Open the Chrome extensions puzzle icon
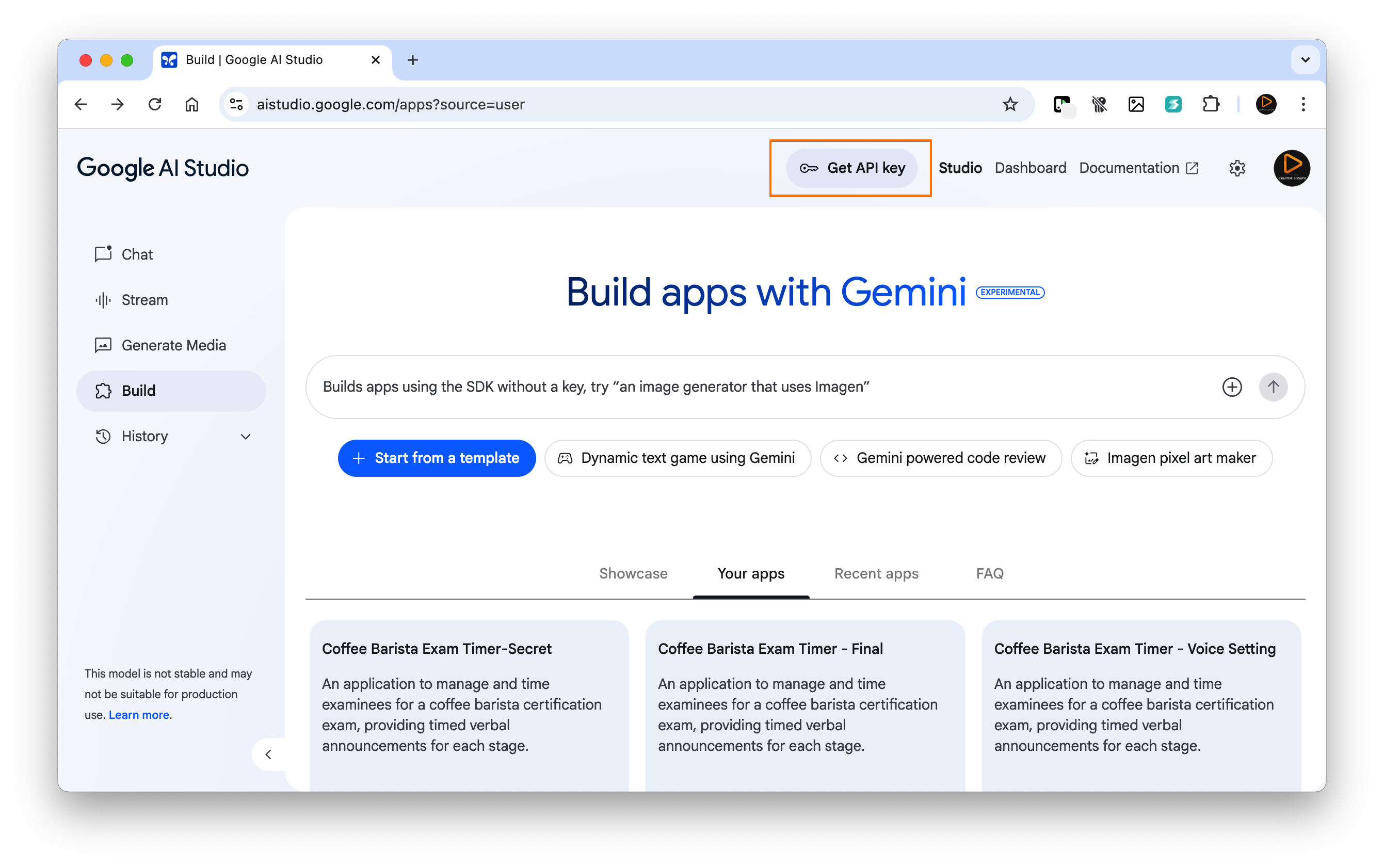Viewport: 1384px width, 868px height. point(1211,104)
